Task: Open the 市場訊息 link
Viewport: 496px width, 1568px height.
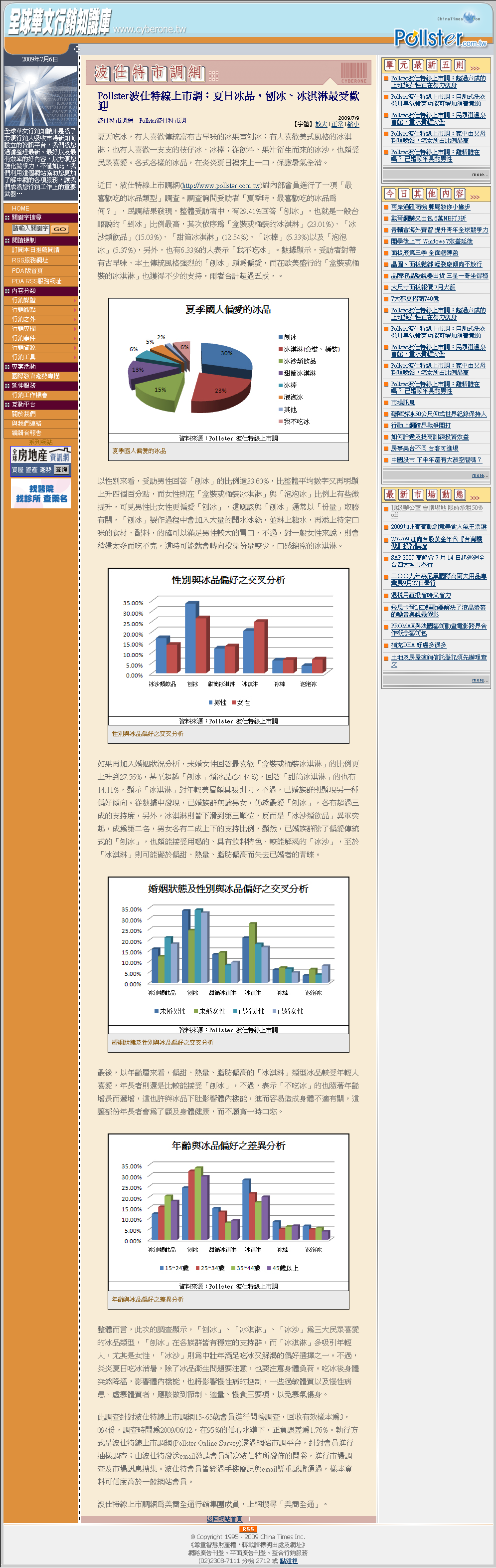Action: 403,403
